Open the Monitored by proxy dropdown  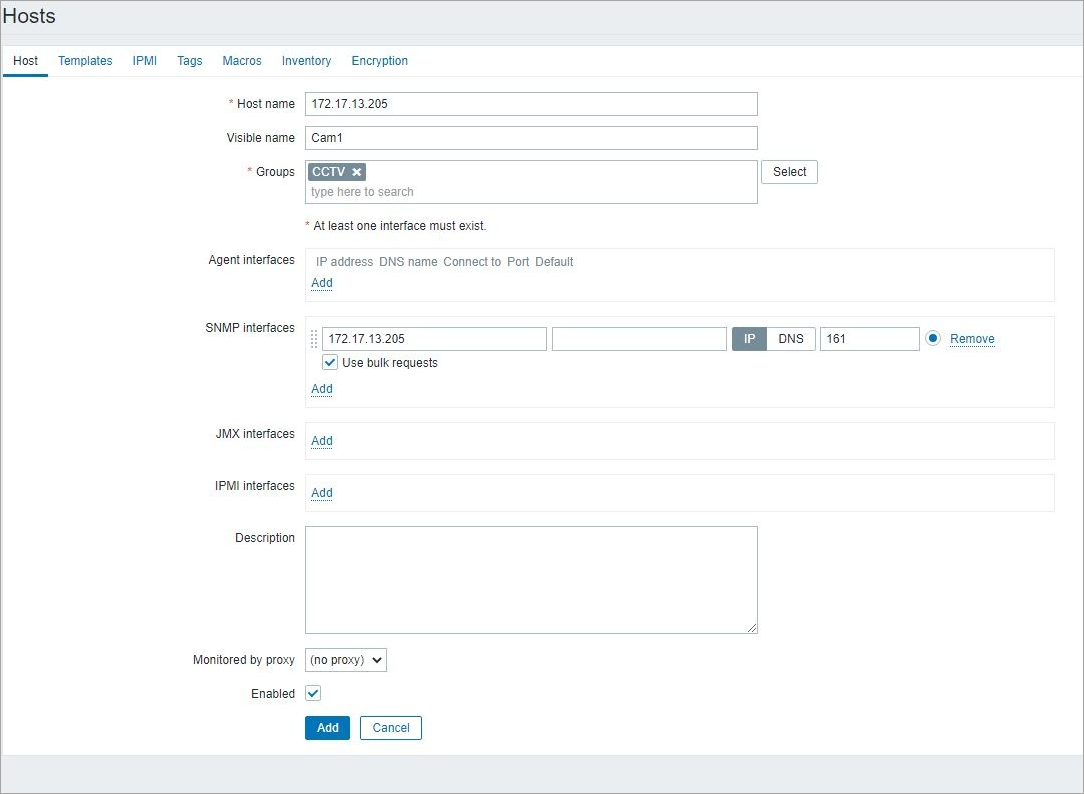[x=346, y=660]
